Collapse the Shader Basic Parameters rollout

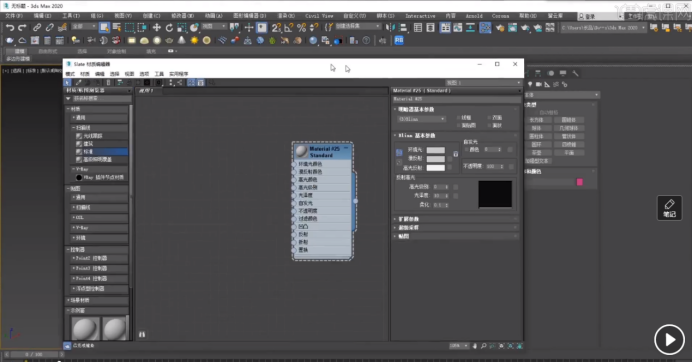coord(455,109)
